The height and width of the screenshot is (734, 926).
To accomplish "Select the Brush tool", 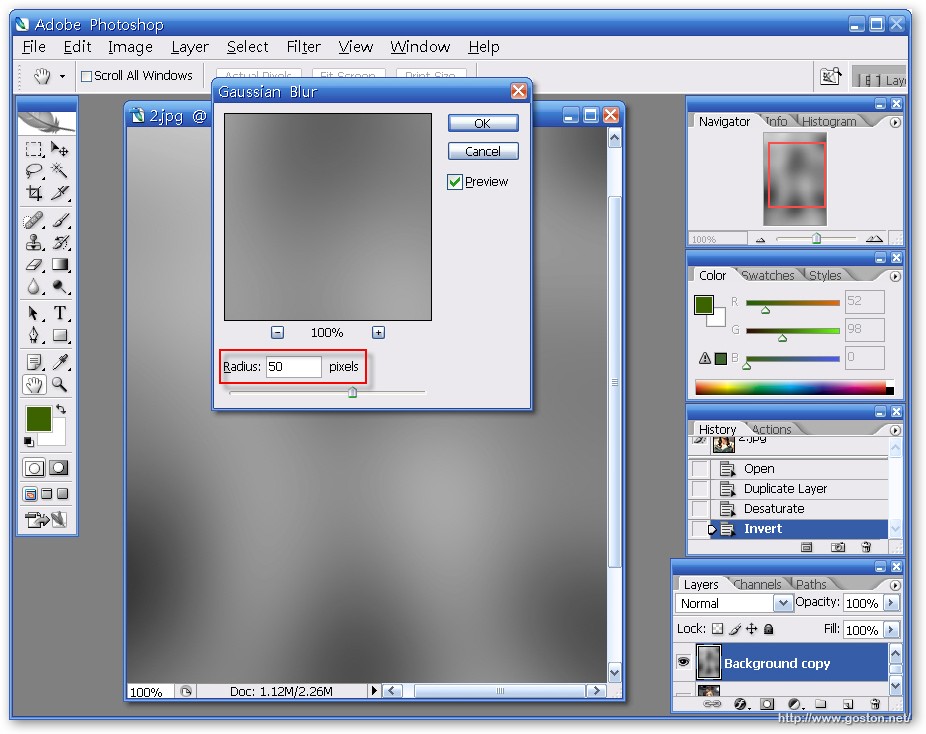I will click(x=60, y=220).
